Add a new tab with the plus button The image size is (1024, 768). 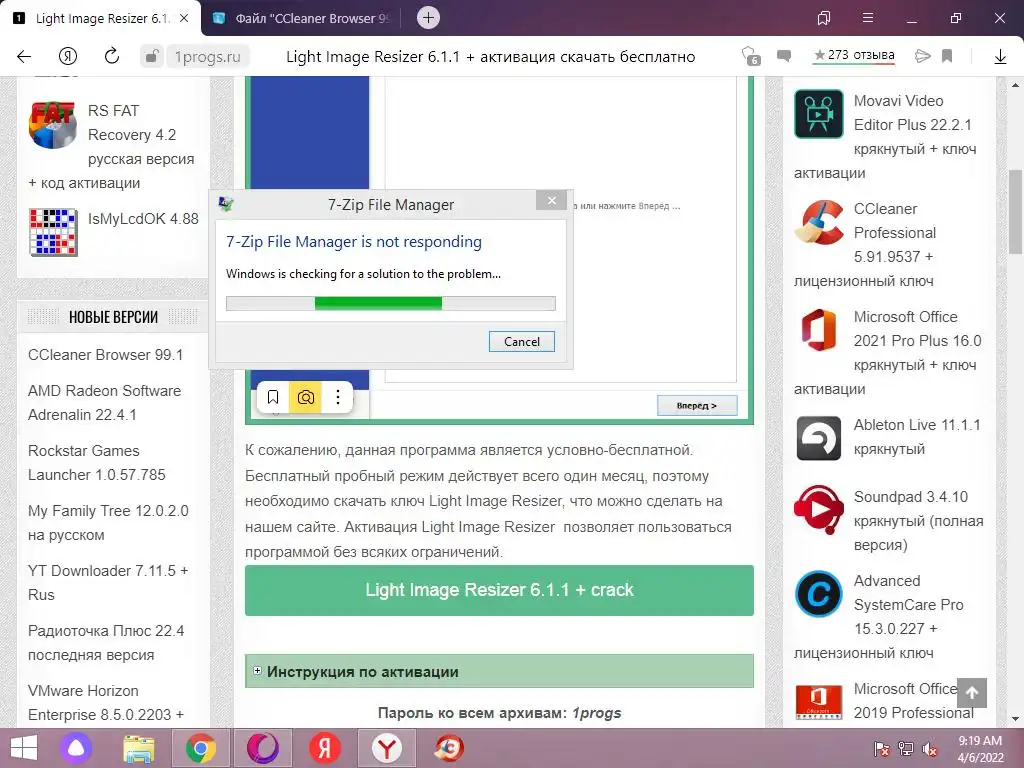428,18
